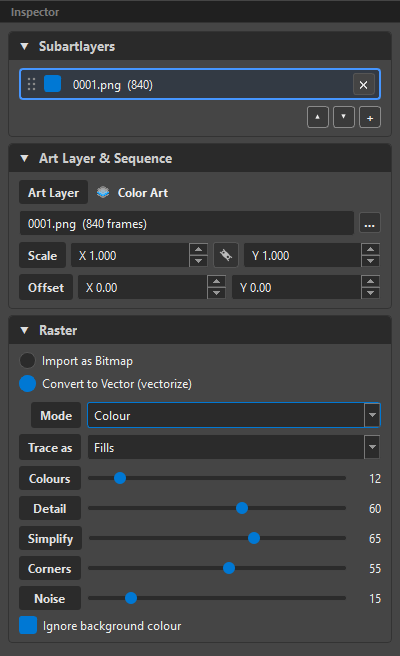
Task: Collapse the Raster section
Action: coord(24,331)
